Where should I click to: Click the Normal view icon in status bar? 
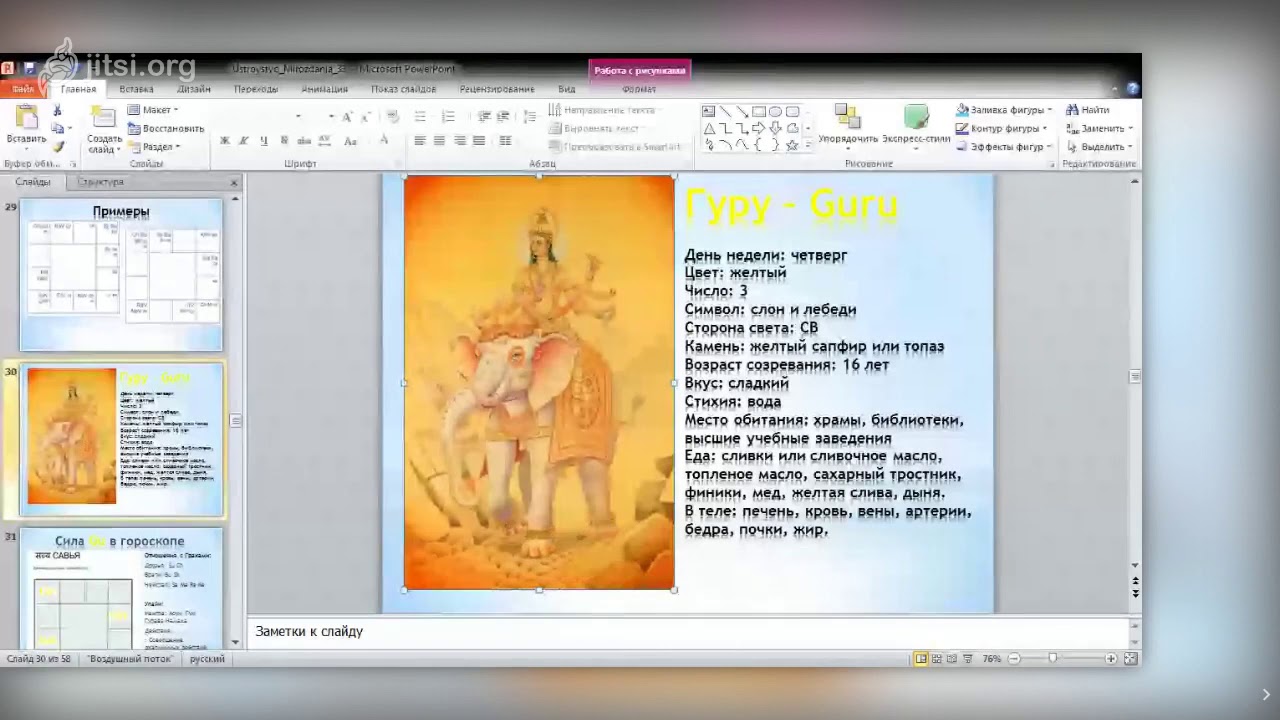coord(920,659)
